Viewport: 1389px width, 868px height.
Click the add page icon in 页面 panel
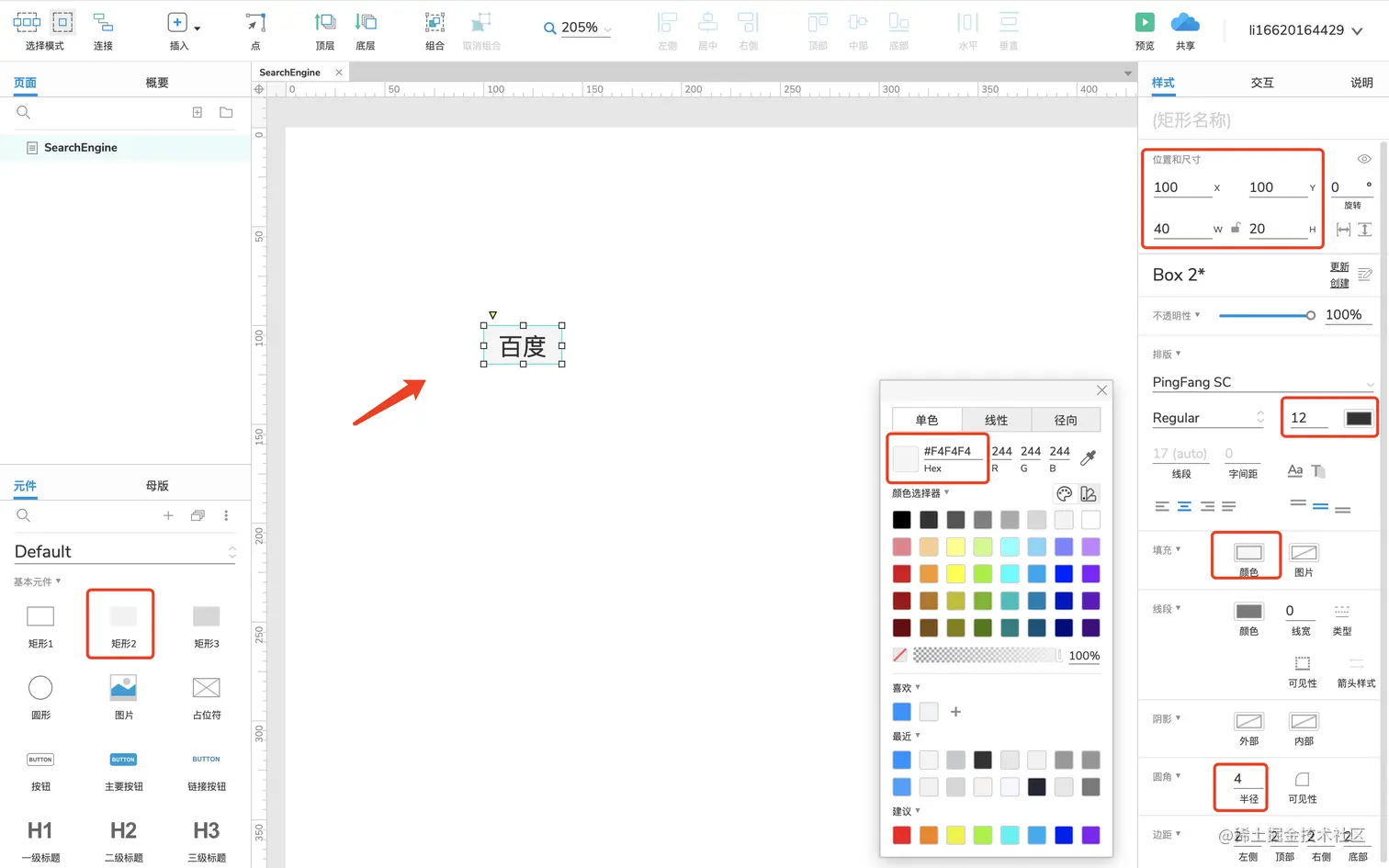[x=197, y=112]
